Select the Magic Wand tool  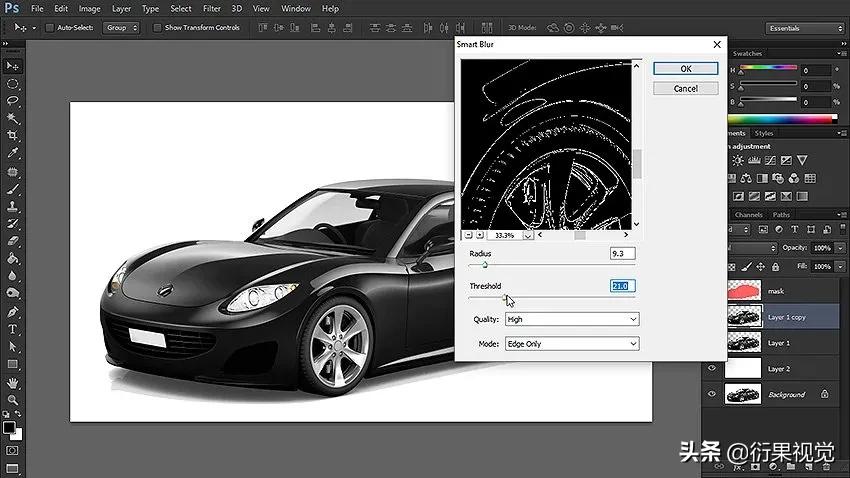pos(13,118)
